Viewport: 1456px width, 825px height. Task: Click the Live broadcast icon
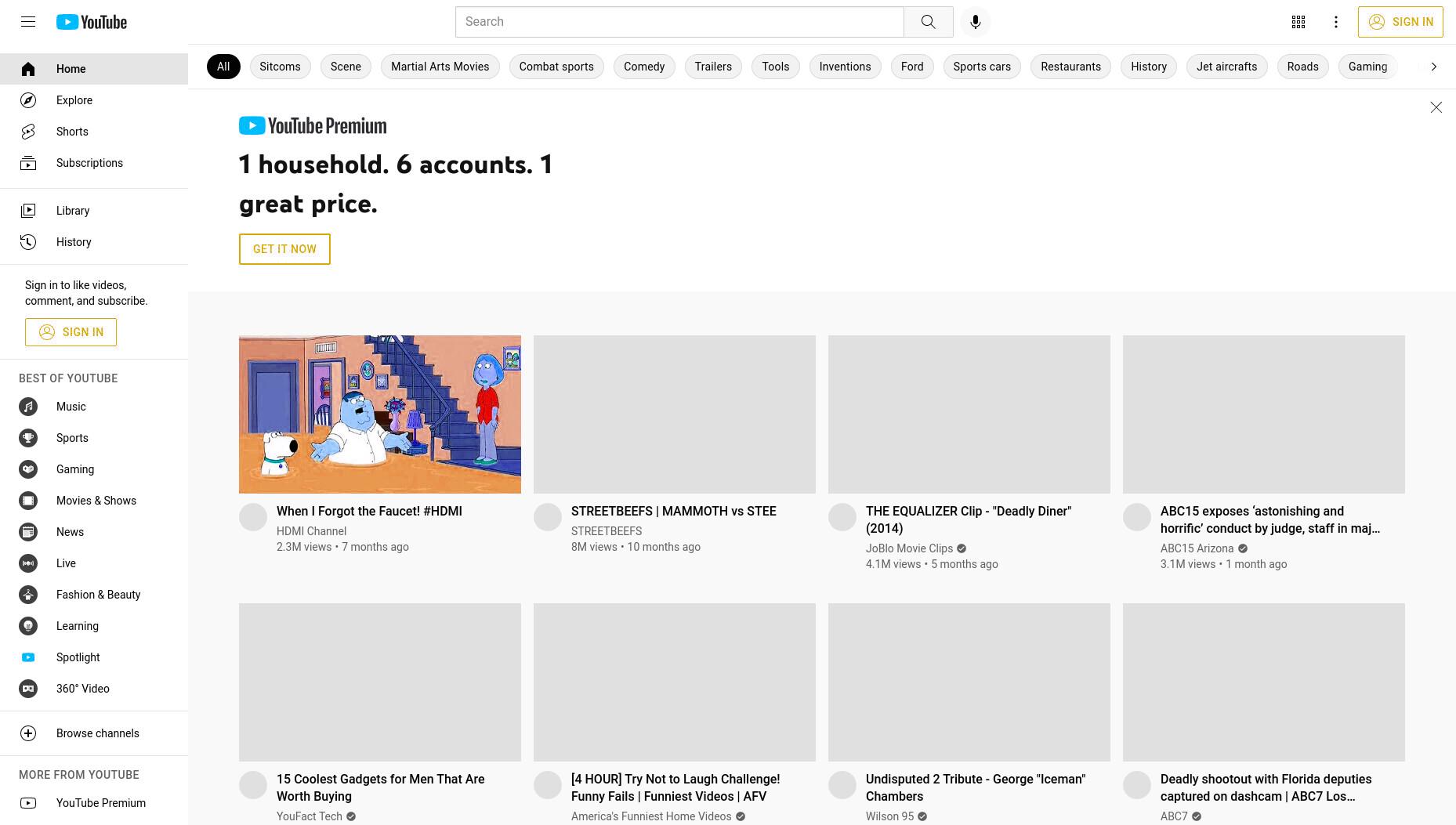click(x=28, y=563)
